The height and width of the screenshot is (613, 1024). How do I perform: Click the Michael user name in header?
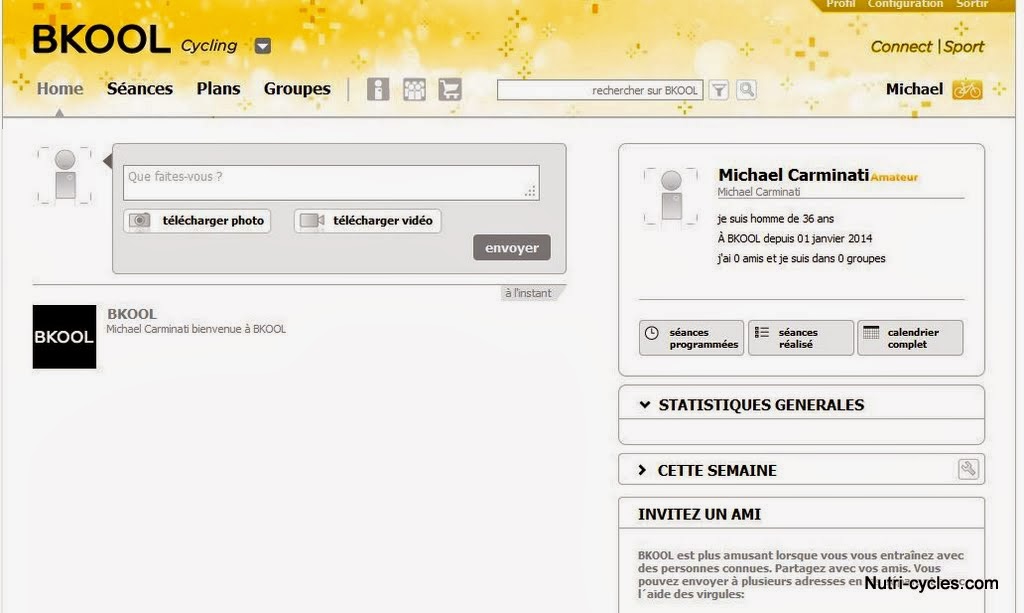pos(914,89)
